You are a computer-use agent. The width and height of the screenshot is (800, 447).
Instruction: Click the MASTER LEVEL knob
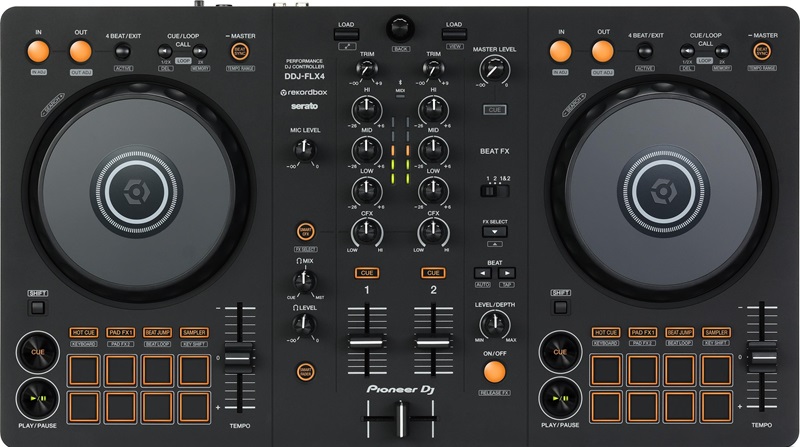494,70
